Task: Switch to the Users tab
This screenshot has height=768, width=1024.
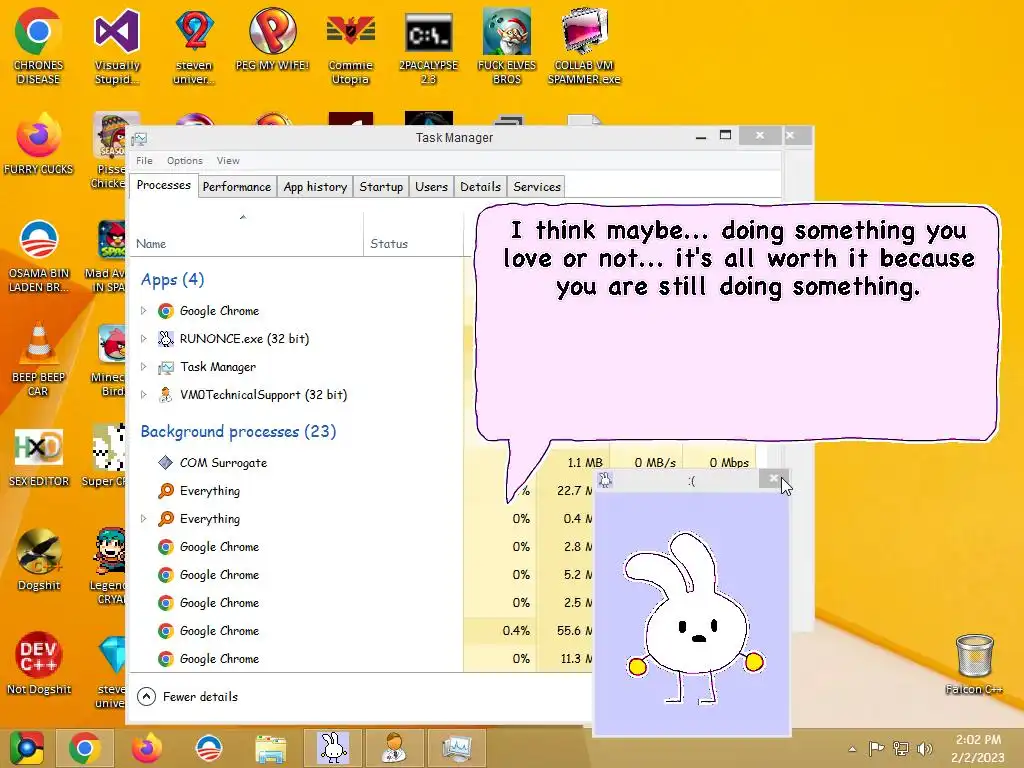Action: point(431,187)
